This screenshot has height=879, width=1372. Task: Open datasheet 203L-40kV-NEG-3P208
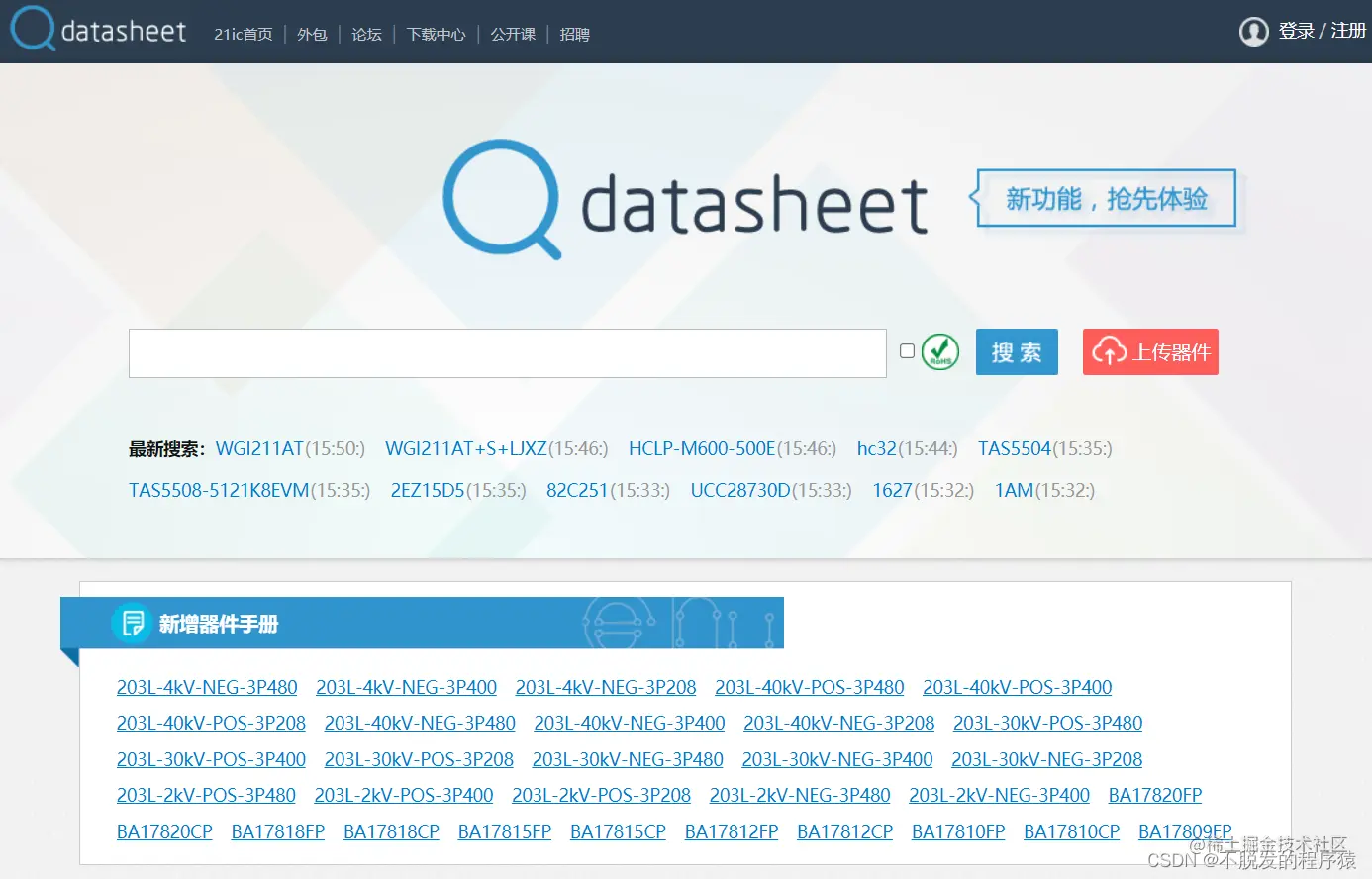click(x=839, y=723)
